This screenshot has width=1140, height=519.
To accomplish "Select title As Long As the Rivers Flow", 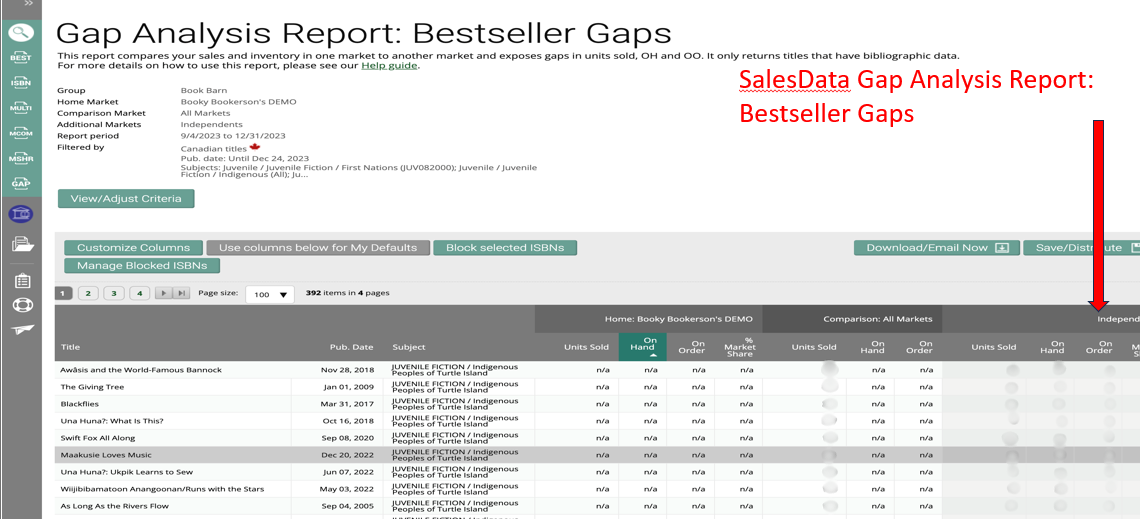I will pyautogui.click(x=114, y=506).
